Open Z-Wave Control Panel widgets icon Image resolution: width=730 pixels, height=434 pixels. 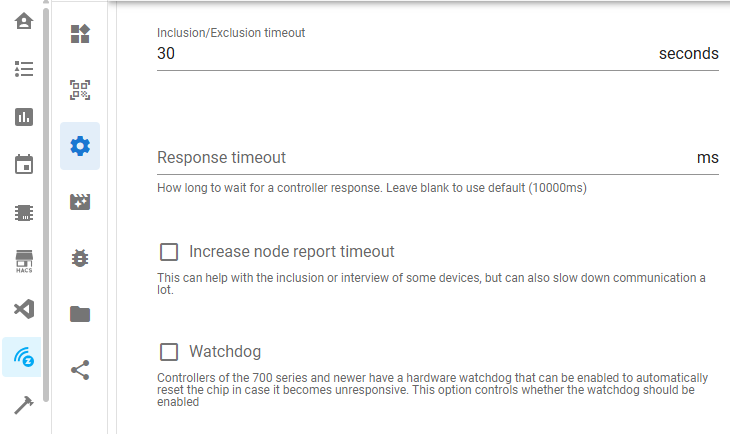click(x=80, y=35)
